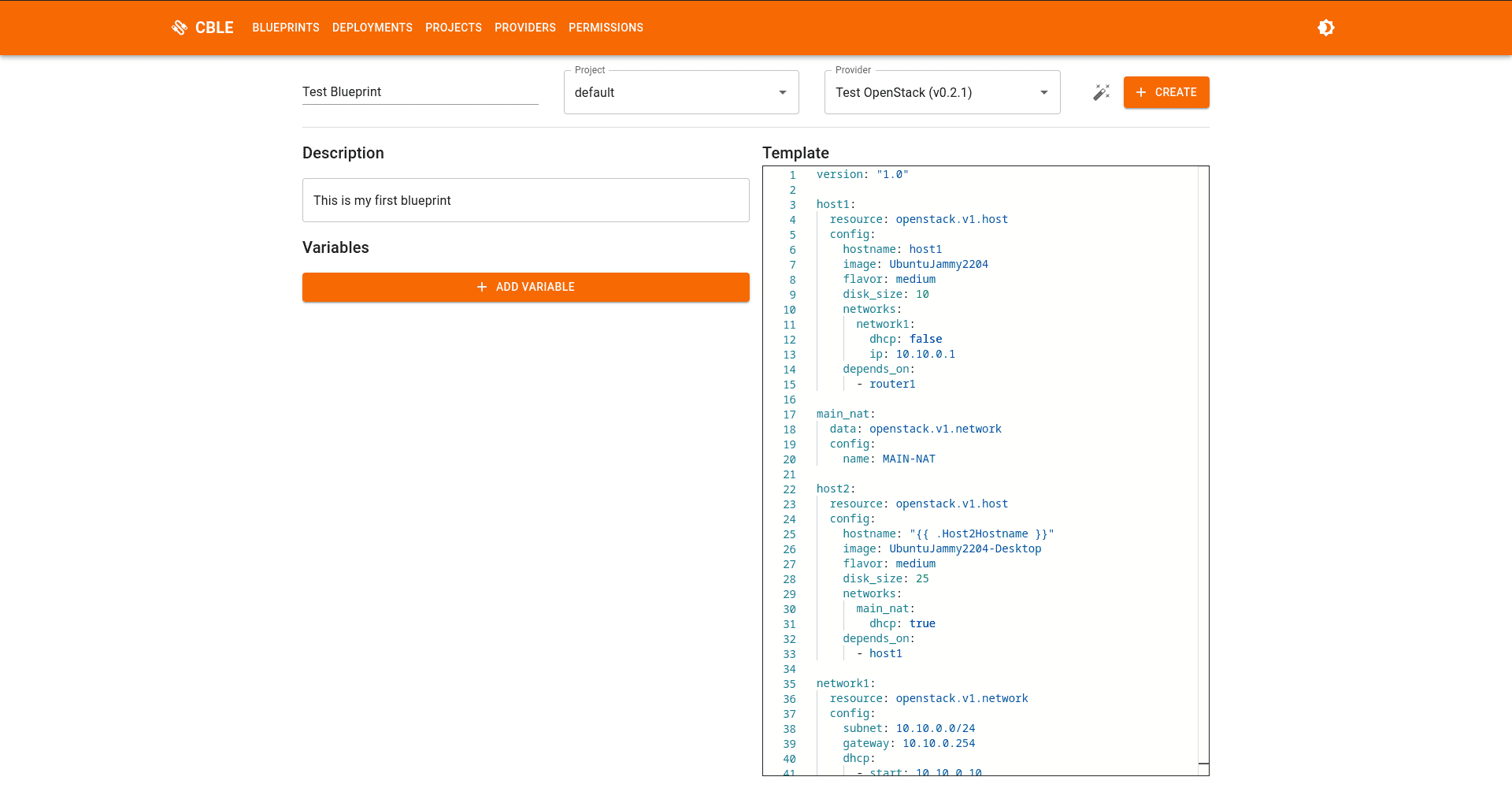
Task: Open Permissions page
Action: (x=606, y=28)
